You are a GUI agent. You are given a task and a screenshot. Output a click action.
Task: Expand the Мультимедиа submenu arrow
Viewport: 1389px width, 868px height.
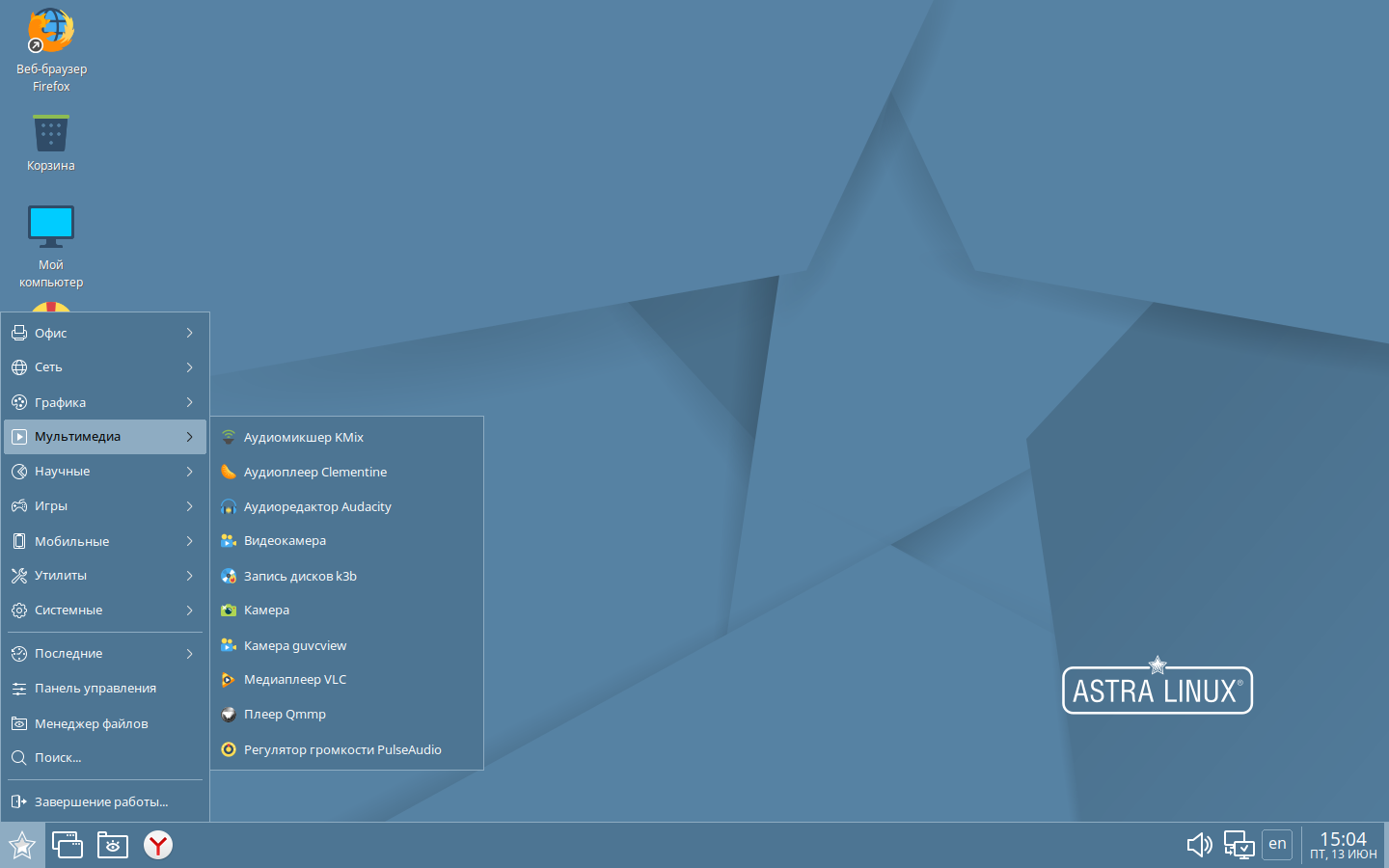[189, 437]
